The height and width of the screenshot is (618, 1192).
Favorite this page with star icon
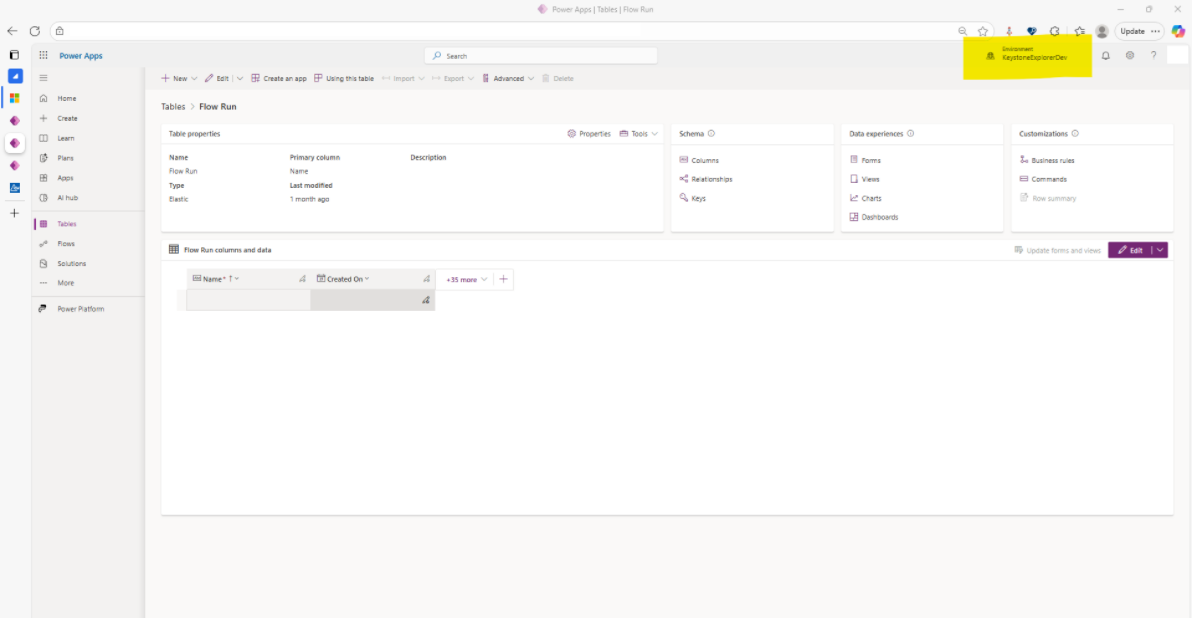983,31
